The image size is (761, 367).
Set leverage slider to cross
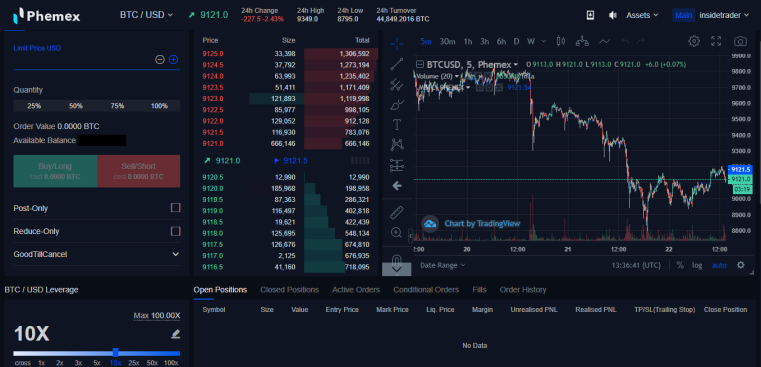pos(22,363)
